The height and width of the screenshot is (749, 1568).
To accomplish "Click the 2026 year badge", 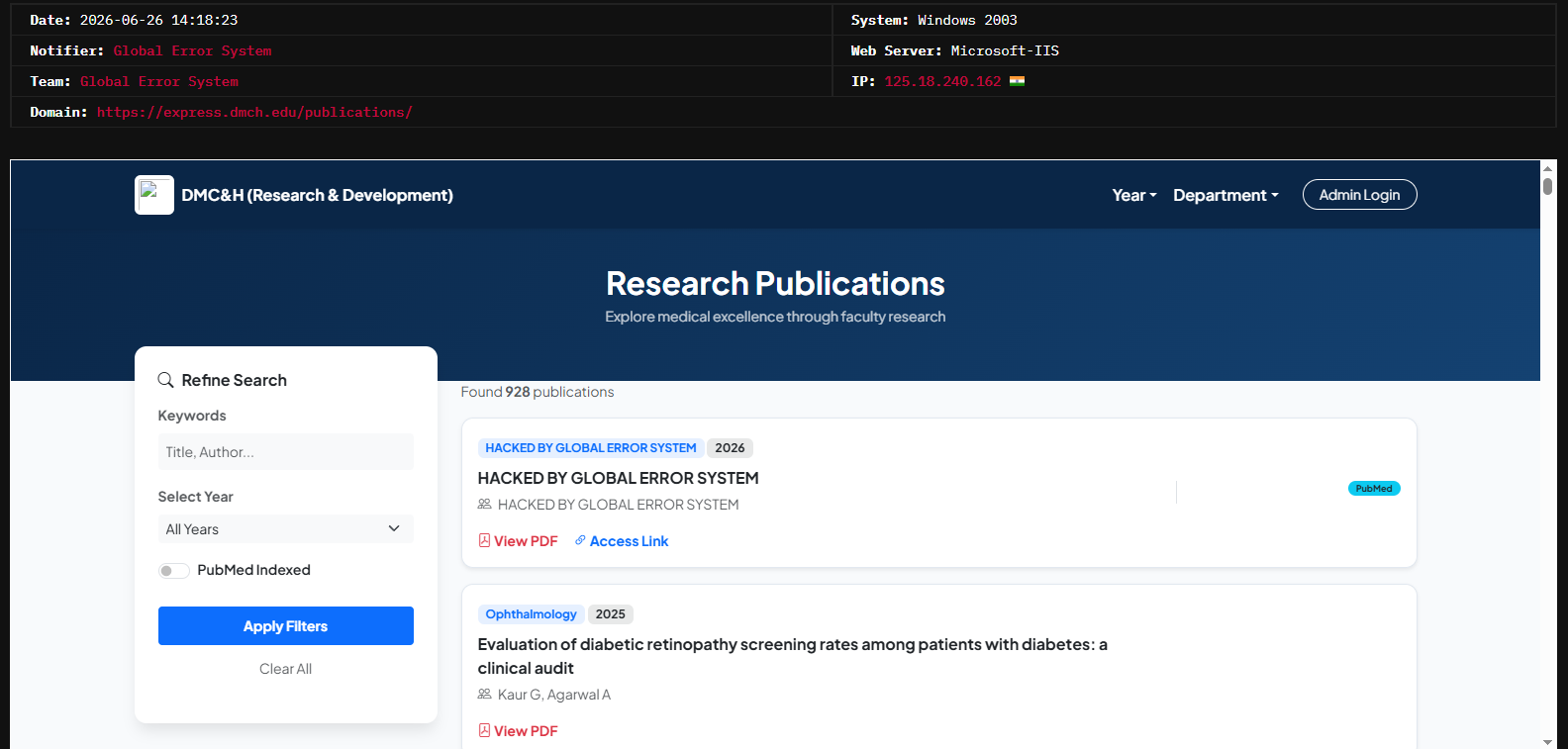I will click(730, 448).
